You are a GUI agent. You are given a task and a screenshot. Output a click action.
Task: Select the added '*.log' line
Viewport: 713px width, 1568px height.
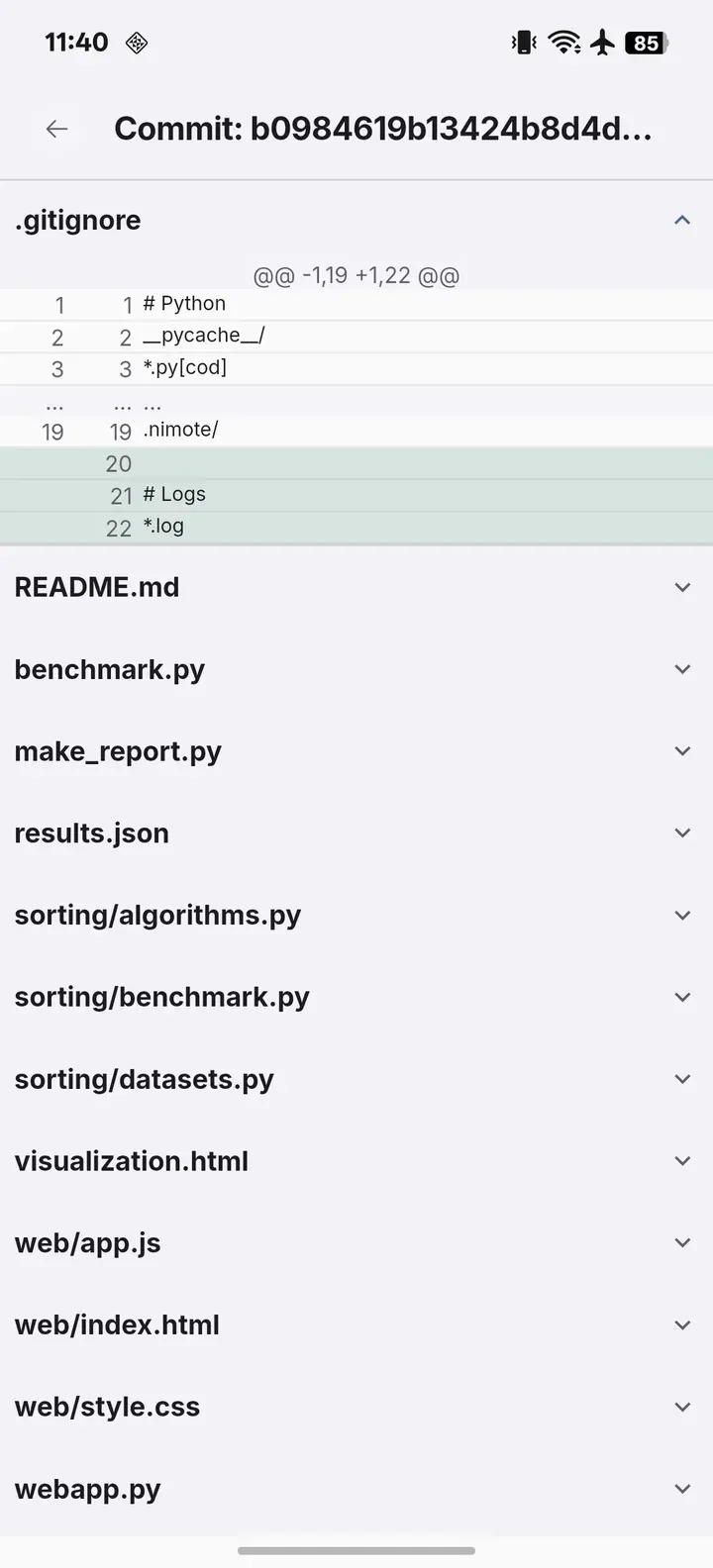point(356,527)
